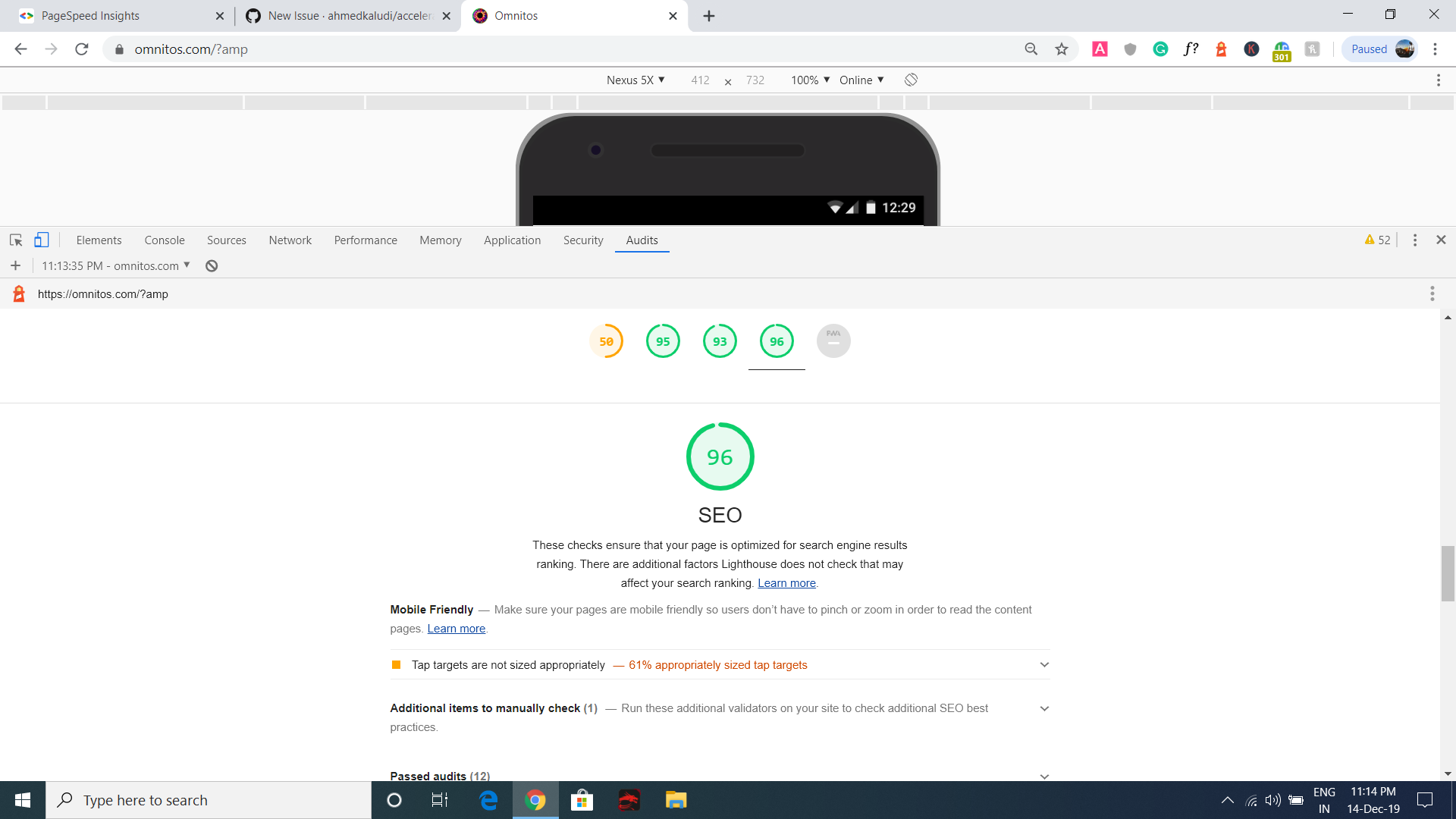Open the Lighthouse extension in the toolbar

1221,49
